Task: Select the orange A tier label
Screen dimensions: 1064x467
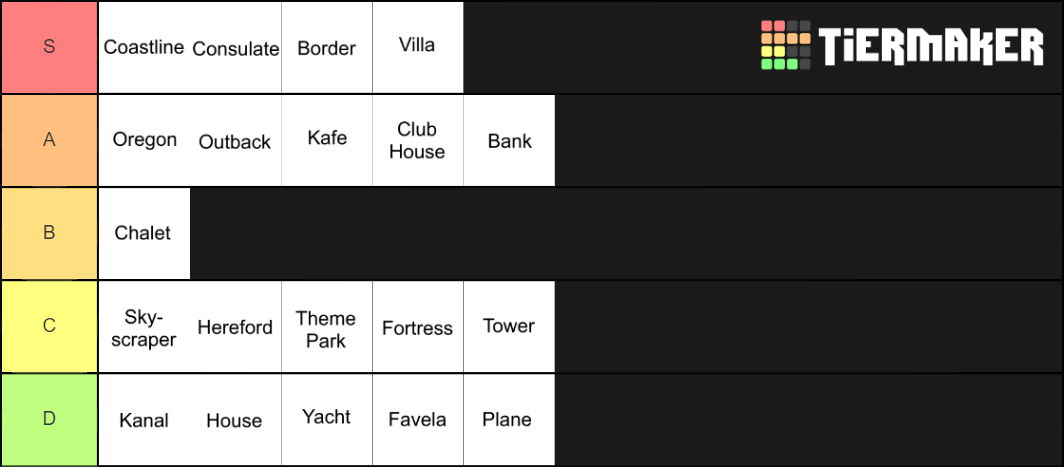Action: tap(49, 141)
